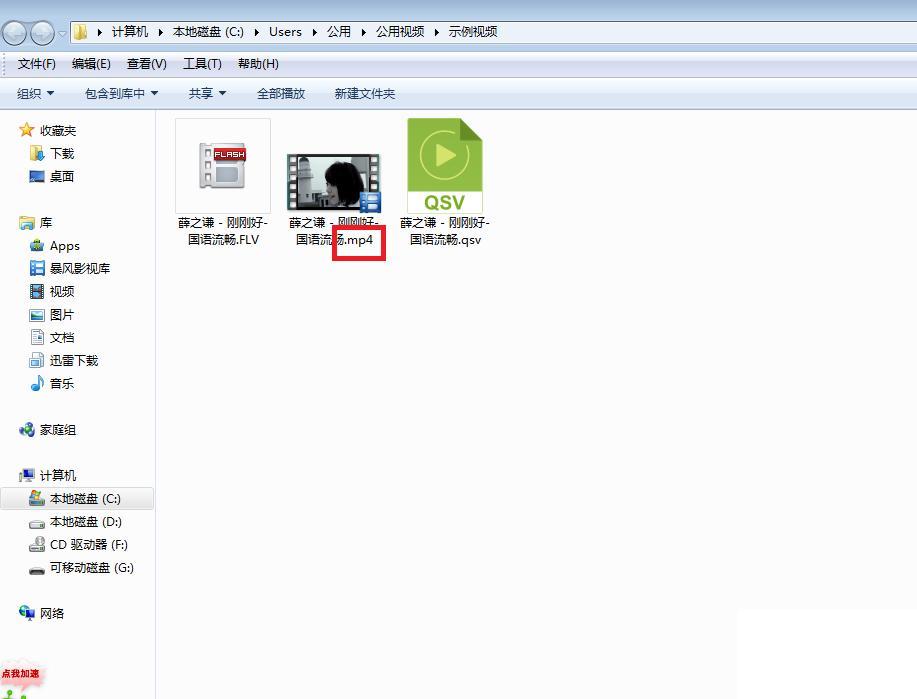Open the 帮助(H) menu
917x699 pixels.
pos(258,64)
